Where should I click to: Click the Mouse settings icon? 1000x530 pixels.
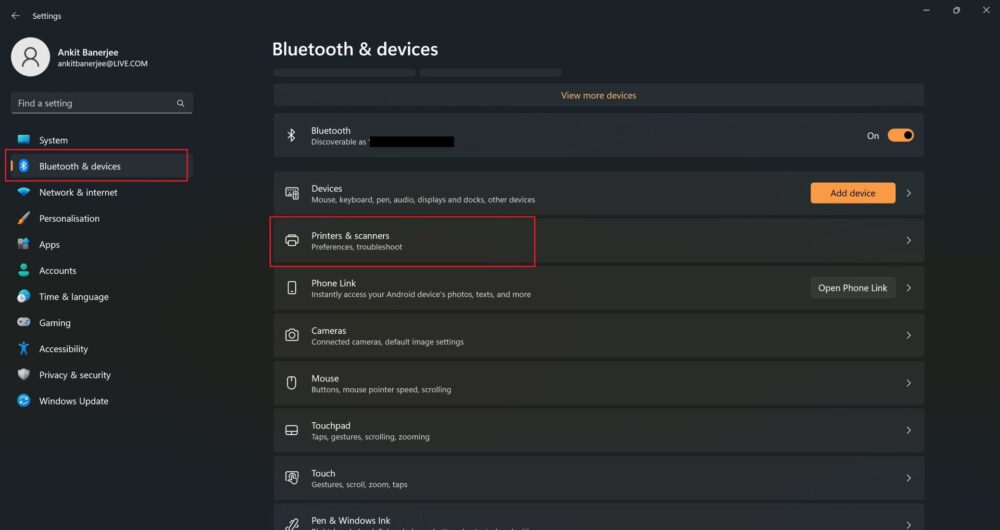coord(292,383)
